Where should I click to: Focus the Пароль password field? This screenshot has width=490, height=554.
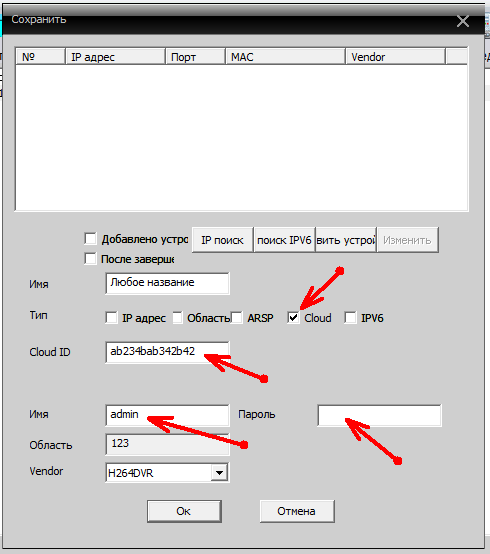pyautogui.click(x=379, y=416)
